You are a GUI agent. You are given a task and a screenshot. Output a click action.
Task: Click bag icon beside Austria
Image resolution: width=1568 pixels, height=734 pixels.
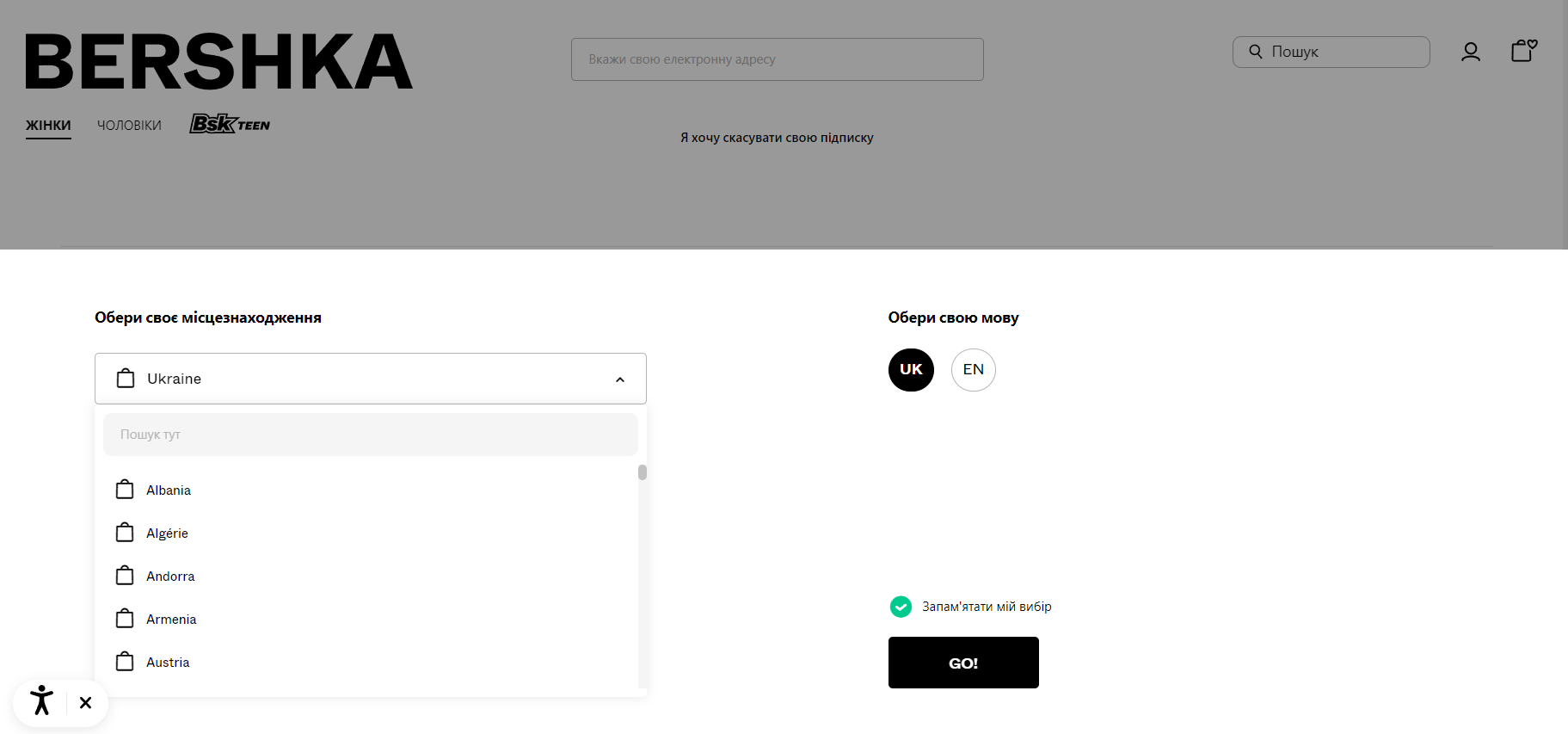pyautogui.click(x=125, y=662)
